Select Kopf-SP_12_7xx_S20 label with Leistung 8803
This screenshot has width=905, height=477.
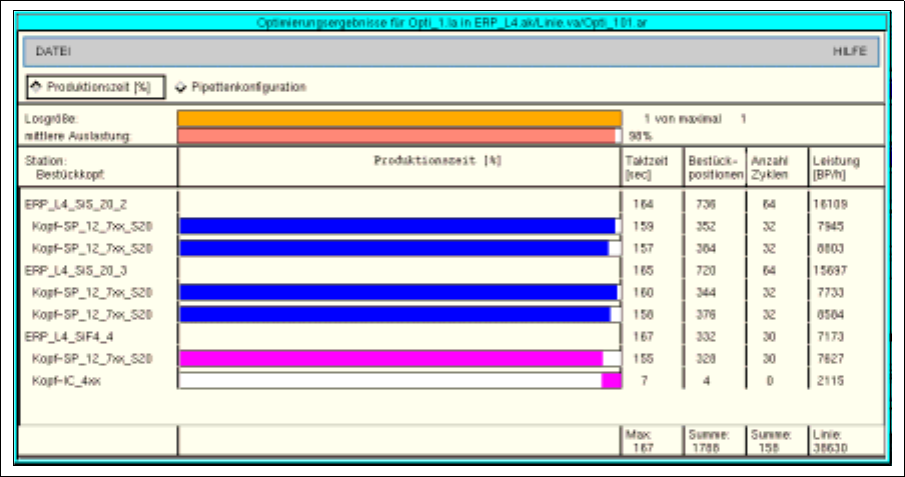[x=92, y=248]
